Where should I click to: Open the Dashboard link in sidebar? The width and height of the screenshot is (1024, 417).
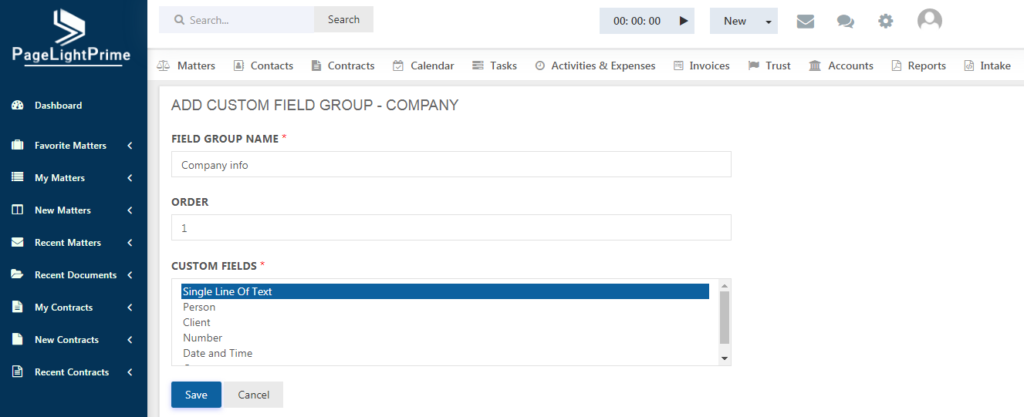tap(58, 105)
